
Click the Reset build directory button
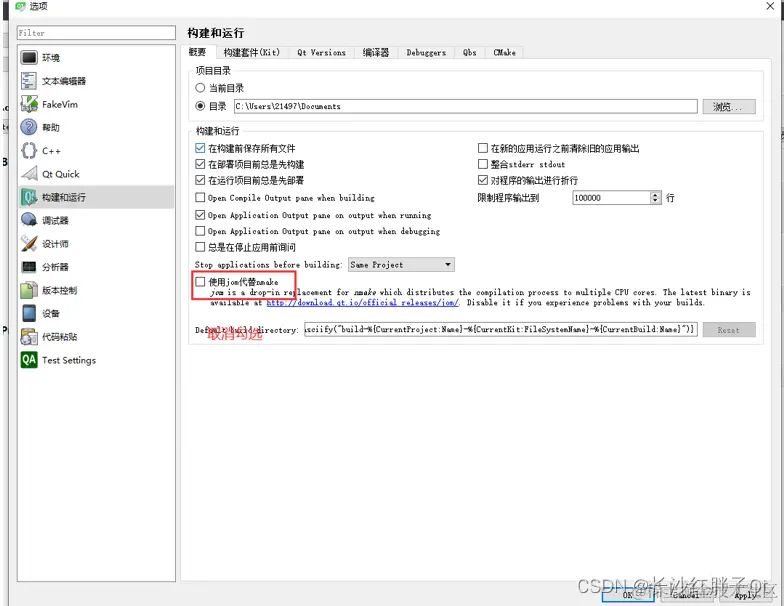[x=728, y=330]
